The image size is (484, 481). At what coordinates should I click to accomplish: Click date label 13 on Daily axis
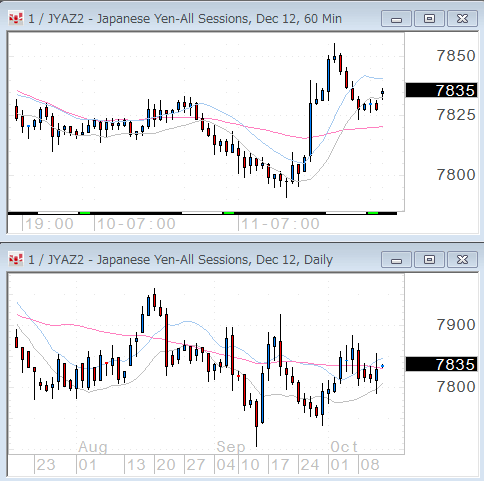click(x=136, y=465)
